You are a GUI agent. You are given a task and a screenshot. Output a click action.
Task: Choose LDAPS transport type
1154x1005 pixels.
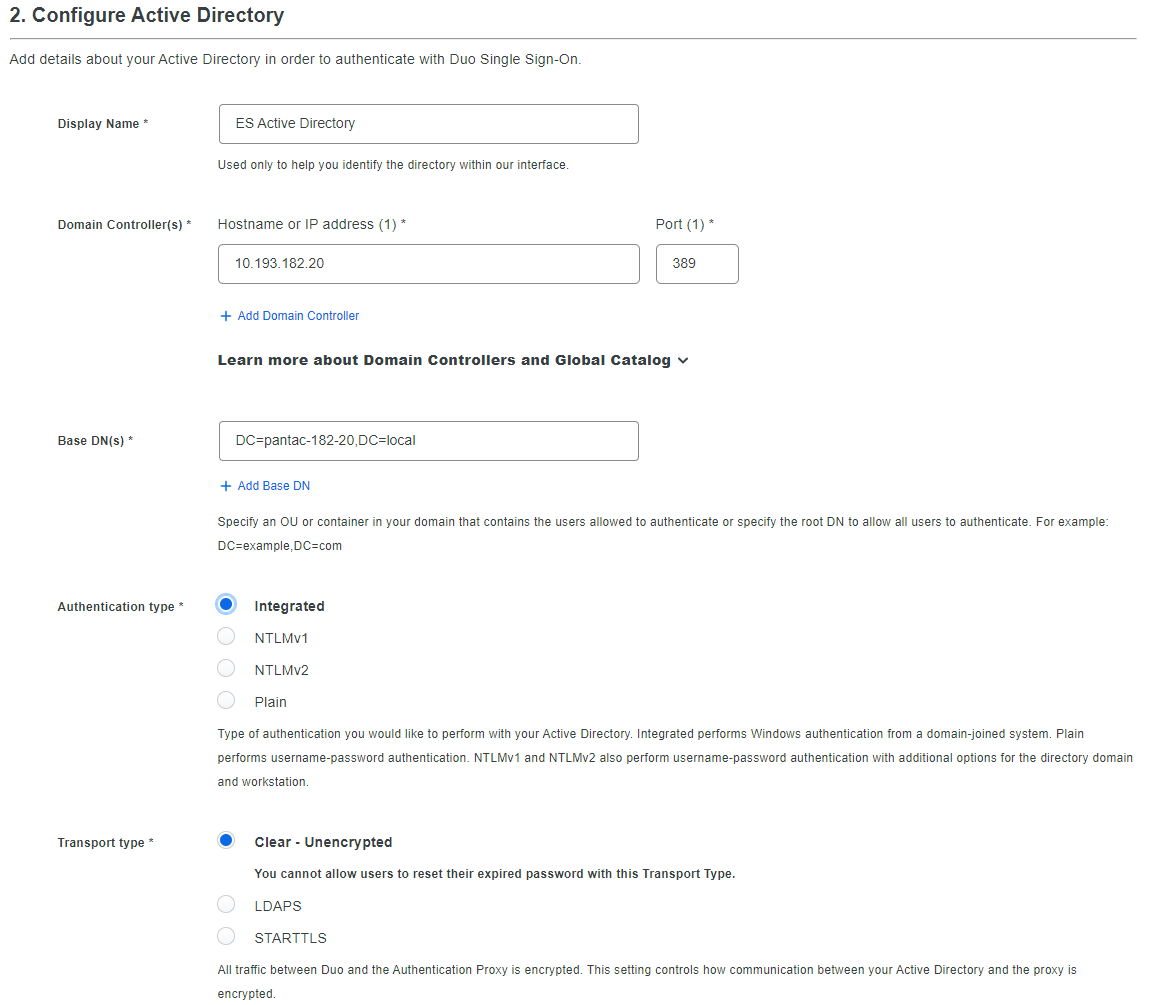coord(226,905)
